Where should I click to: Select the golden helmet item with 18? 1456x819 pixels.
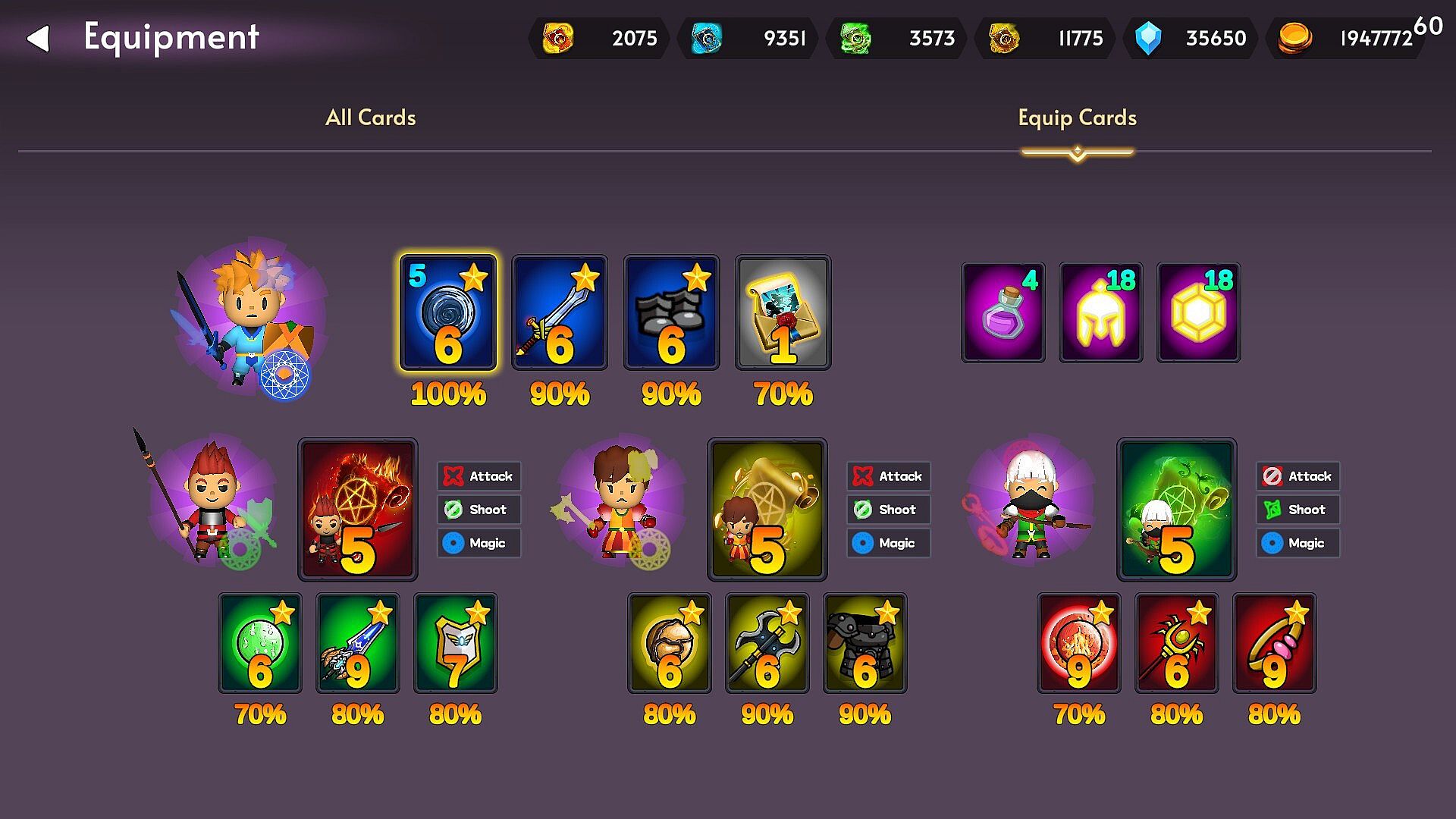click(x=1101, y=312)
